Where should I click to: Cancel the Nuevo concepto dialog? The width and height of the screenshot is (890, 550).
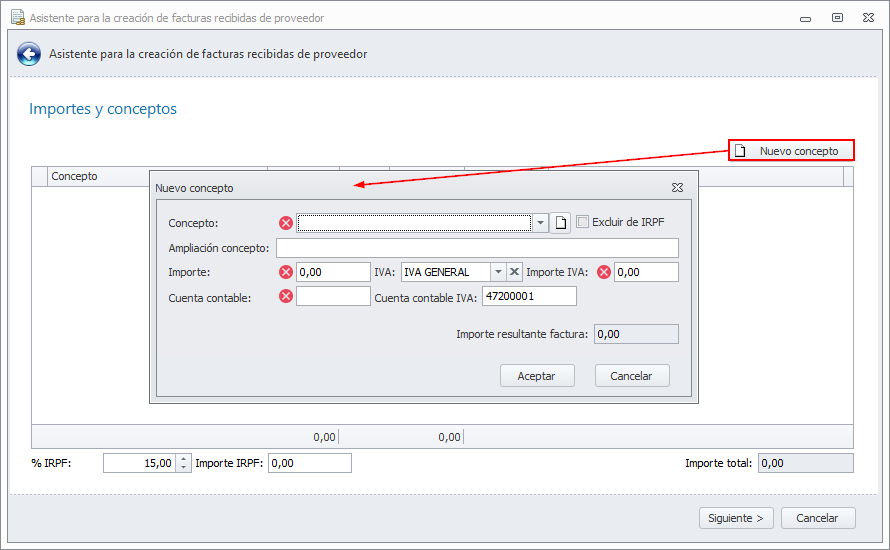[632, 376]
